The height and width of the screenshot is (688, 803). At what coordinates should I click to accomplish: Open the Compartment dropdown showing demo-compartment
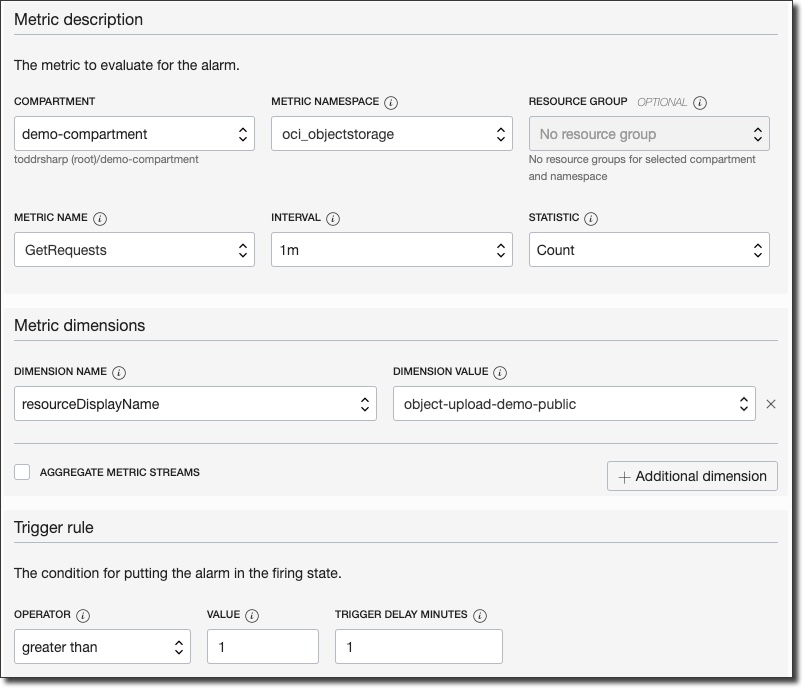tap(134, 134)
